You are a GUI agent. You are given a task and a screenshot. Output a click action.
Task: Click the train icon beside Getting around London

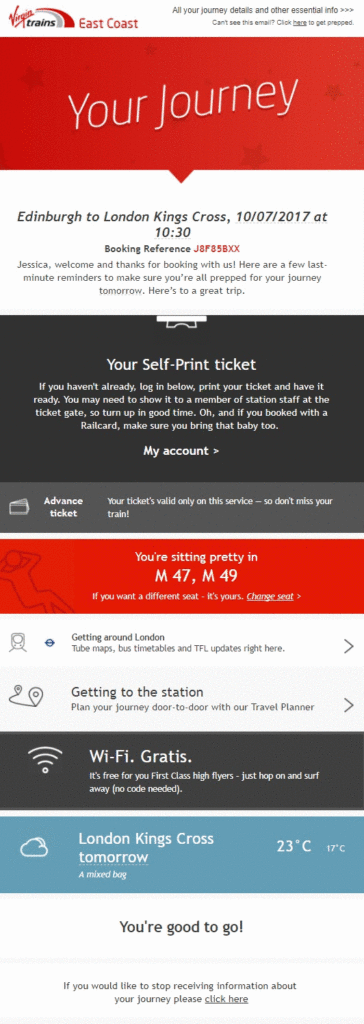[18, 643]
